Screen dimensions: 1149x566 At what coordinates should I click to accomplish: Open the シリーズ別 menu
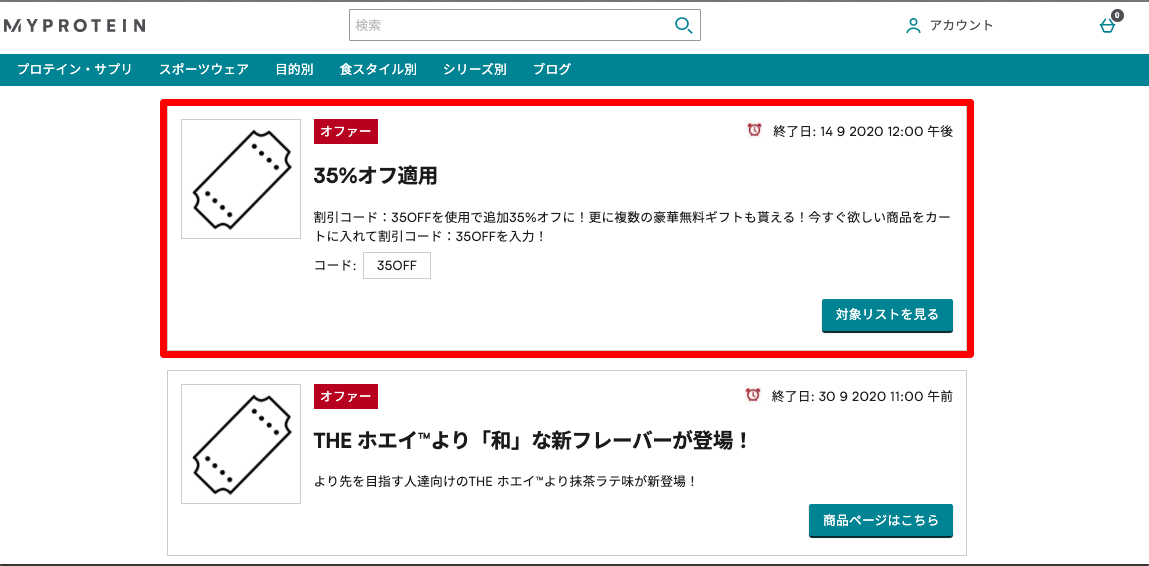pyautogui.click(x=475, y=70)
